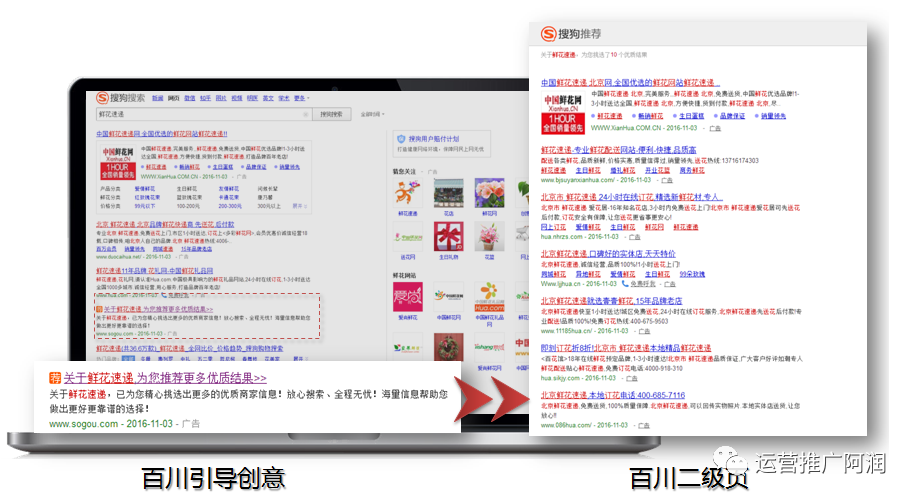Screen dimensions: 916x503
Task: Open the Hua.com 中国鲜花礼品网 logo
Action: coord(490,297)
